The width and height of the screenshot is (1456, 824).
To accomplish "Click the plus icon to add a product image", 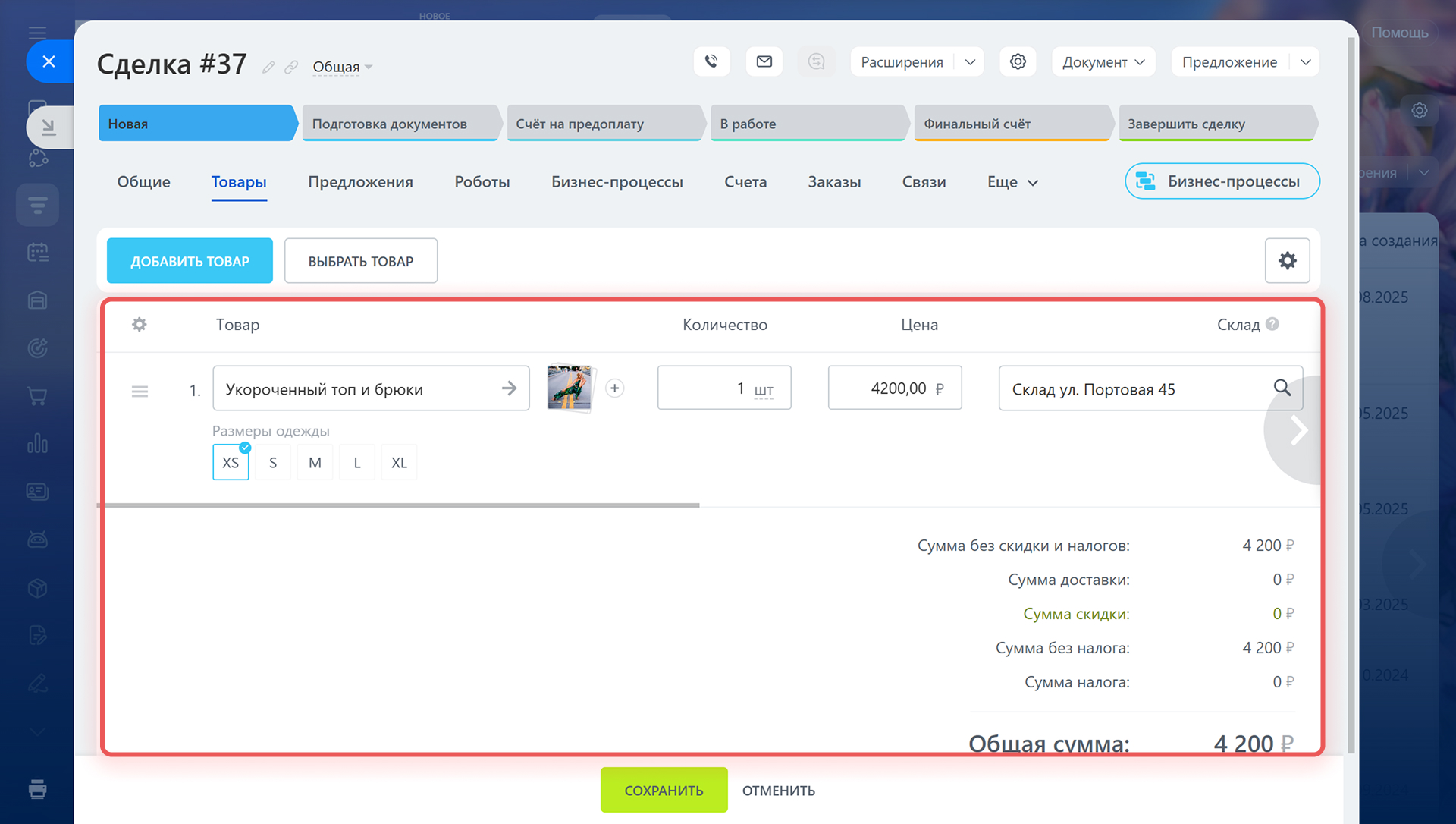I will (x=615, y=388).
